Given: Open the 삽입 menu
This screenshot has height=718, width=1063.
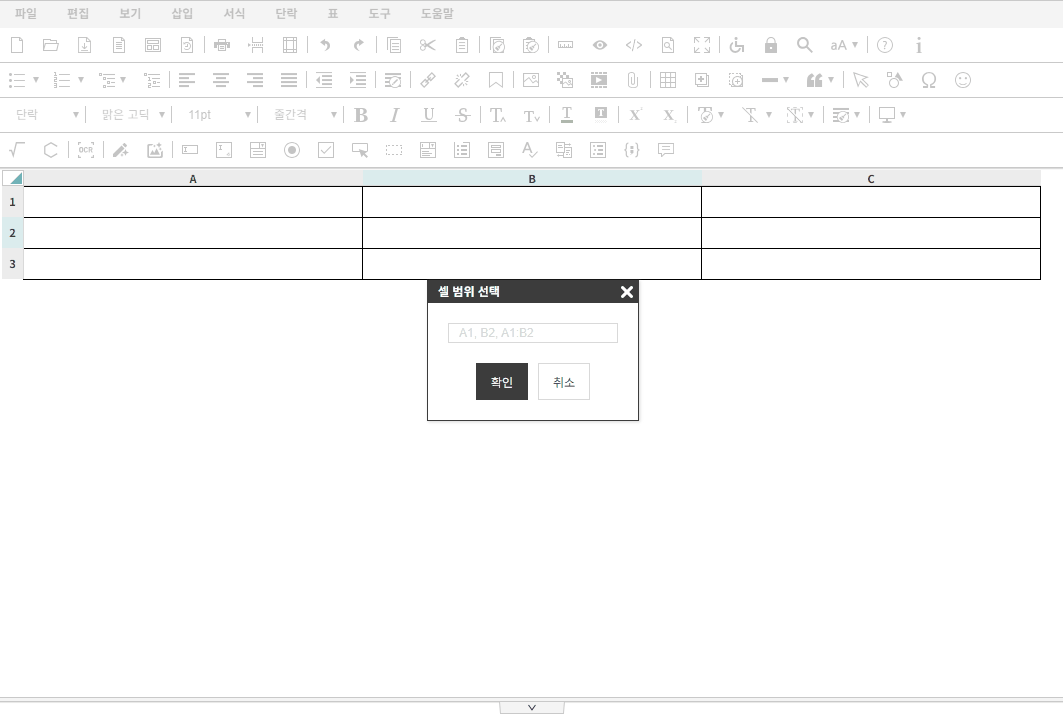Looking at the screenshot, I should click(182, 14).
